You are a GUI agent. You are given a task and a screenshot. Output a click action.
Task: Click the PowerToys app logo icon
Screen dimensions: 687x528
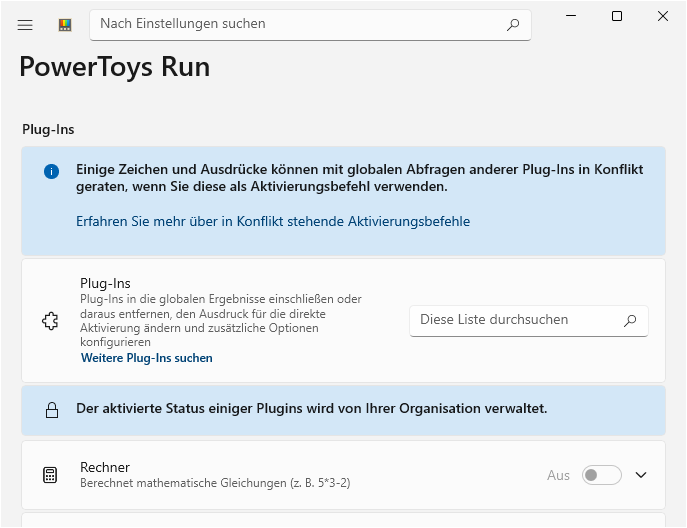[x=65, y=25]
